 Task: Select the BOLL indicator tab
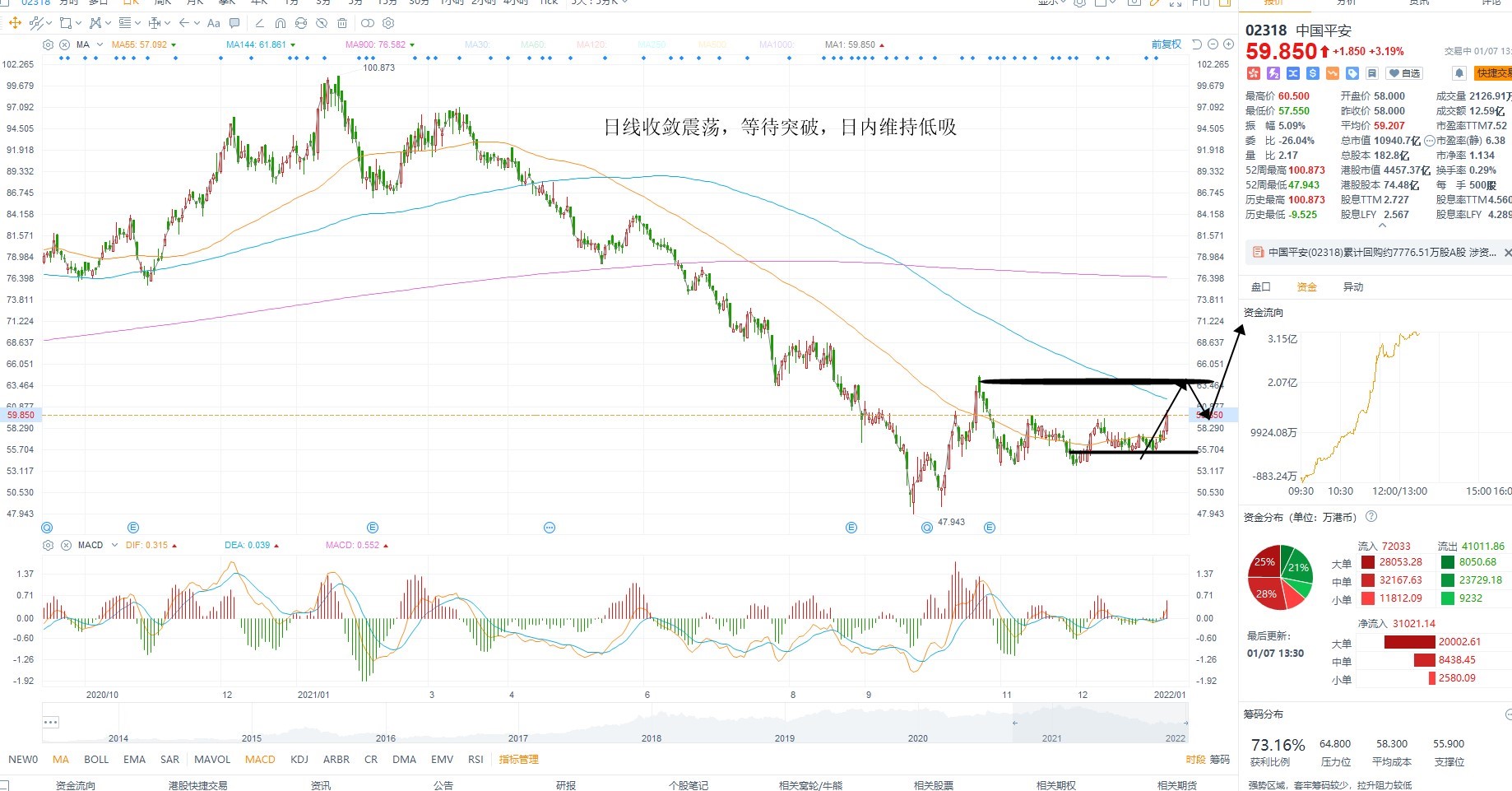pos(96,759)
